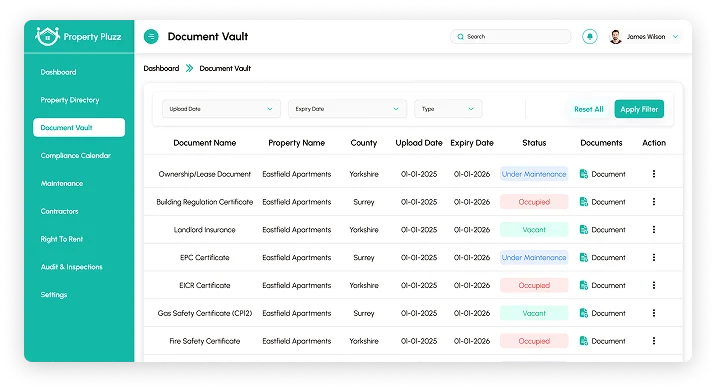The width and height of the screenshot is (716, 390).
Task: Open document icon for Gas Safety Certificate row
Action: coord(583,313)
